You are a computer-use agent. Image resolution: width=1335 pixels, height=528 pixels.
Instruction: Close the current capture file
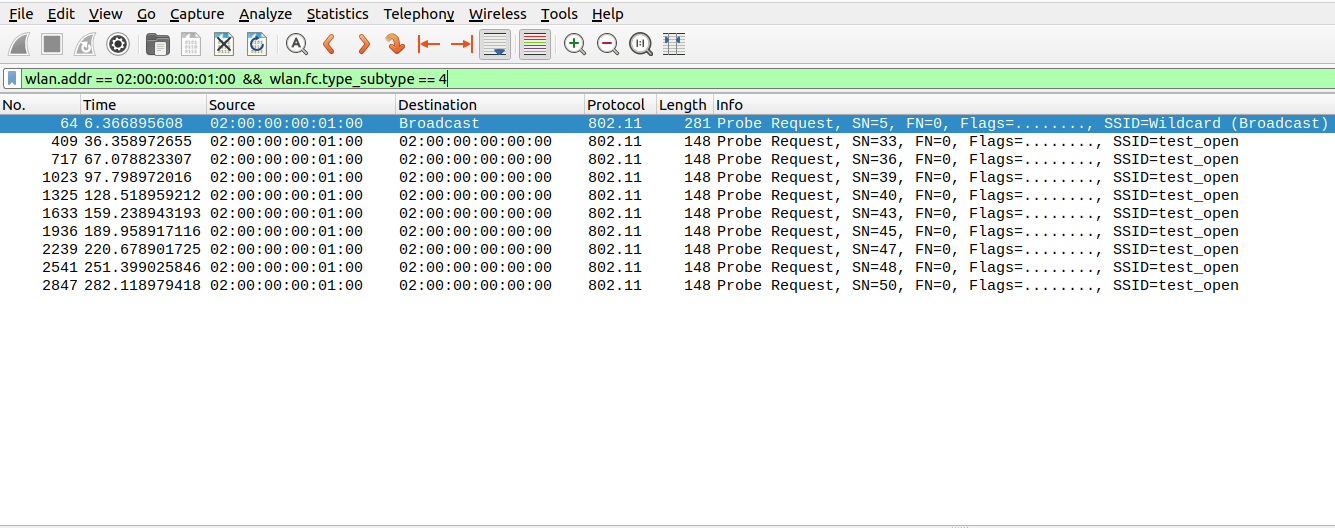click(x=224, y=44)
